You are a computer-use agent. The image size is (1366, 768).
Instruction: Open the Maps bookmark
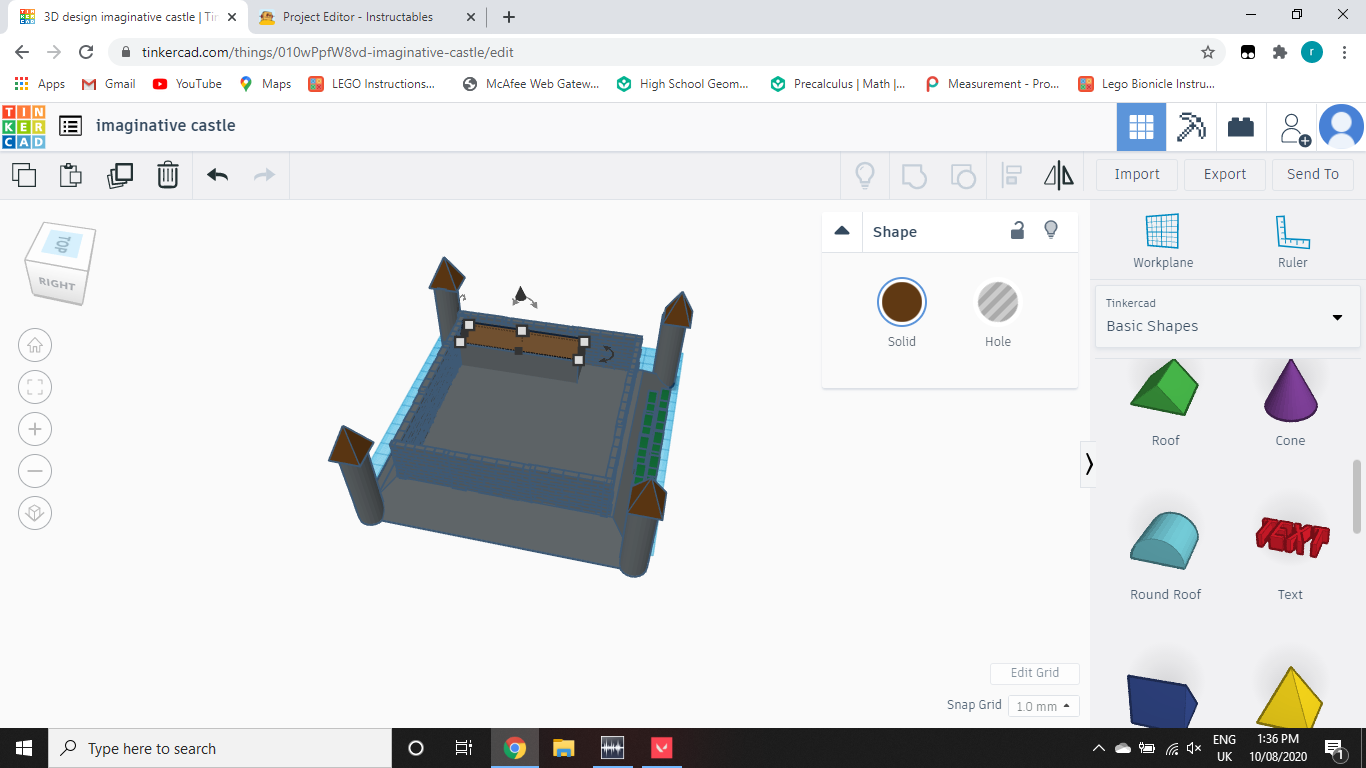(x=265, y=84)
